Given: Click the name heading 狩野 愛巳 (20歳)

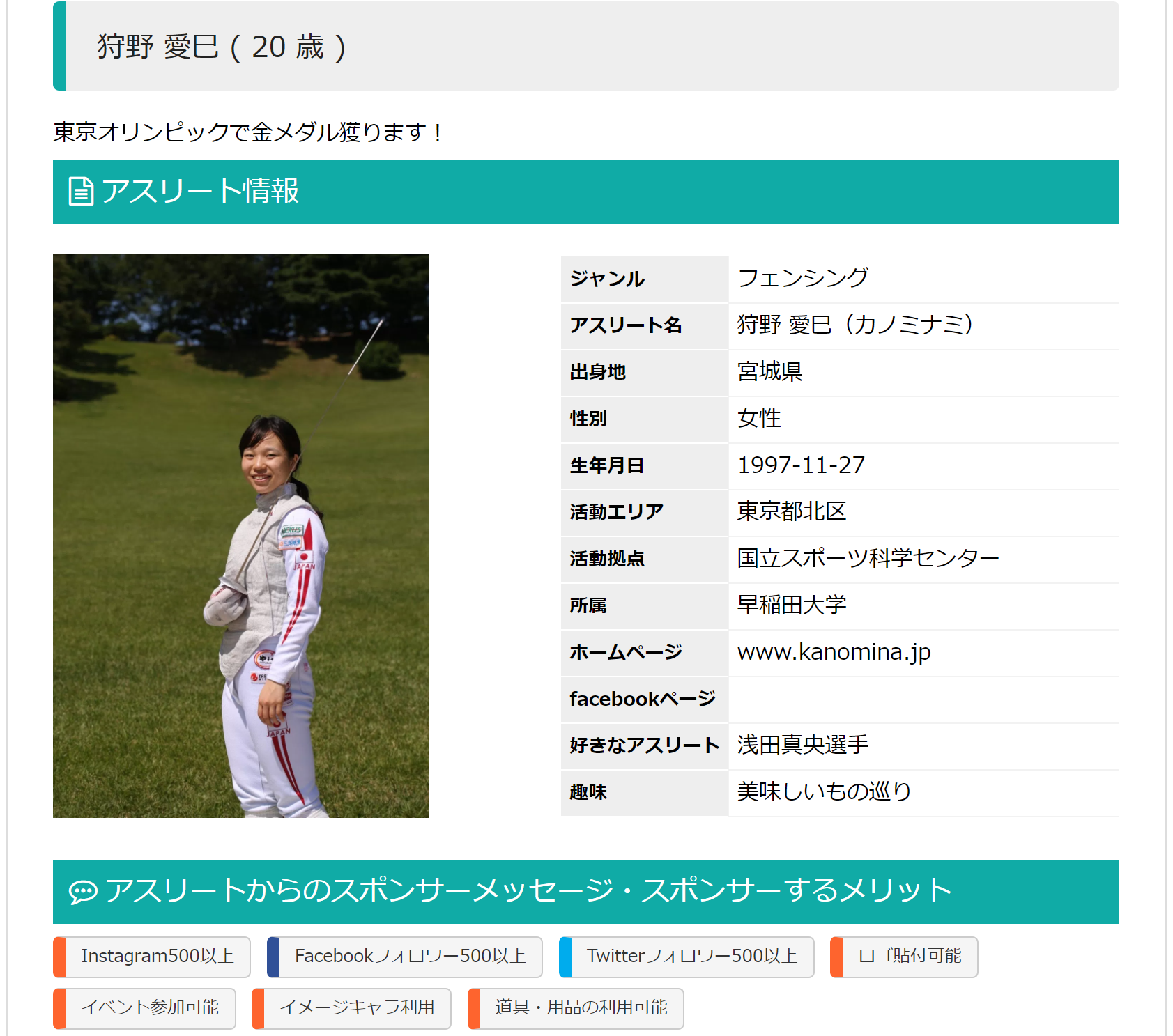Looking at the screenshot, I should click(222, 47).
